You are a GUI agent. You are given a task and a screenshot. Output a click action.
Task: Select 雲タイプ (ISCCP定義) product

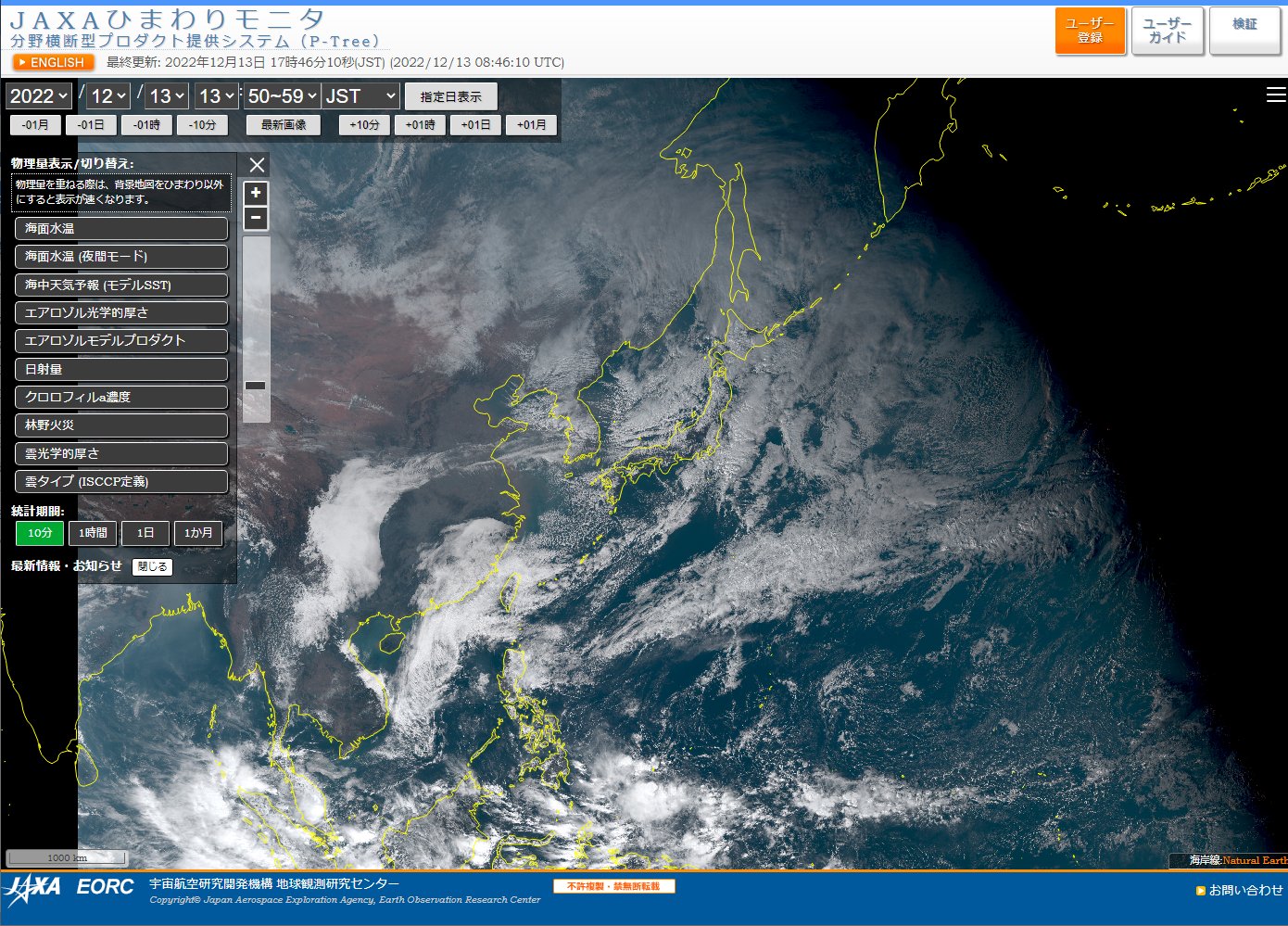tap(121, 481)
